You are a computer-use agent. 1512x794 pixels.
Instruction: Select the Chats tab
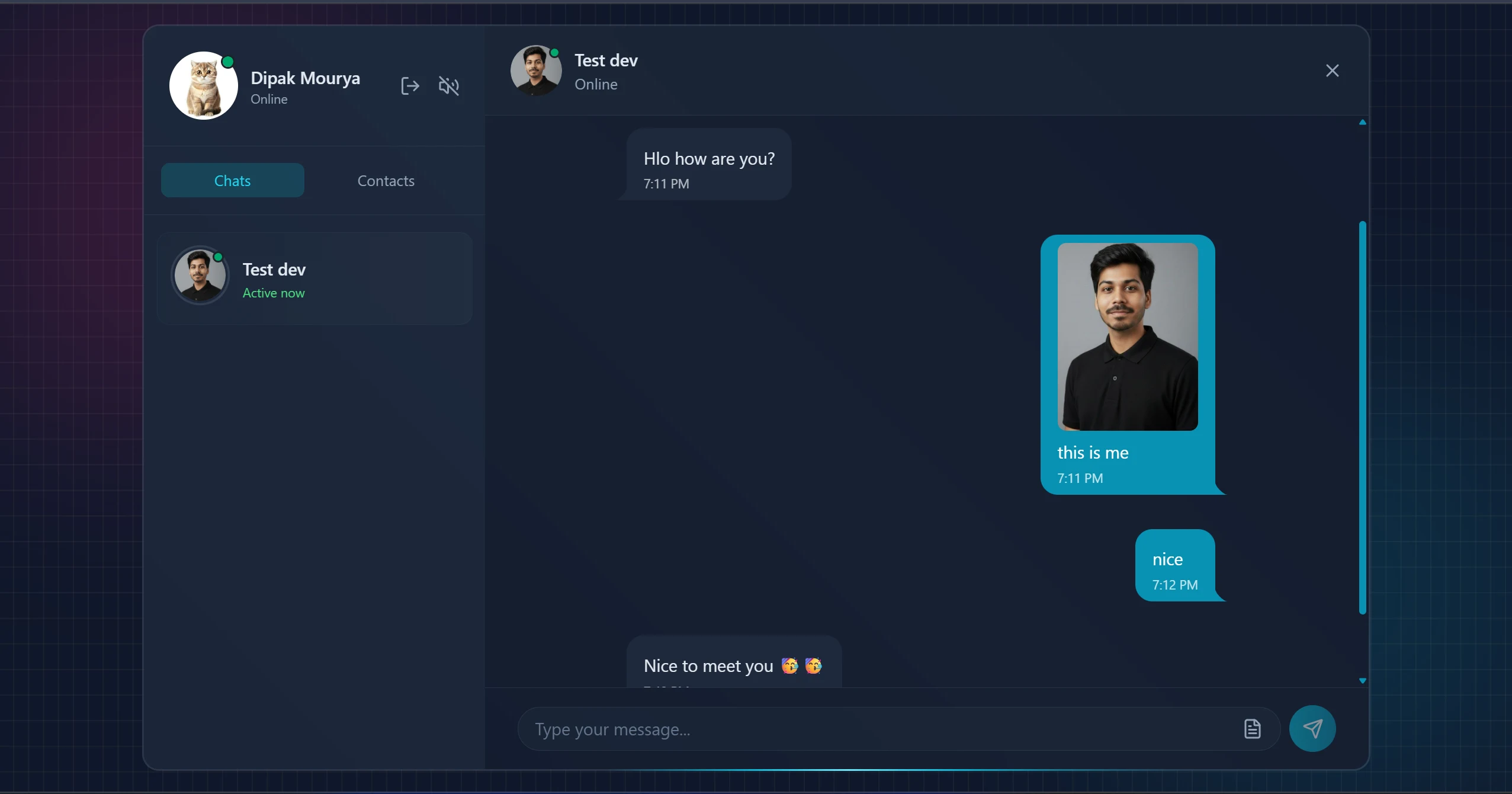[232, 180]
